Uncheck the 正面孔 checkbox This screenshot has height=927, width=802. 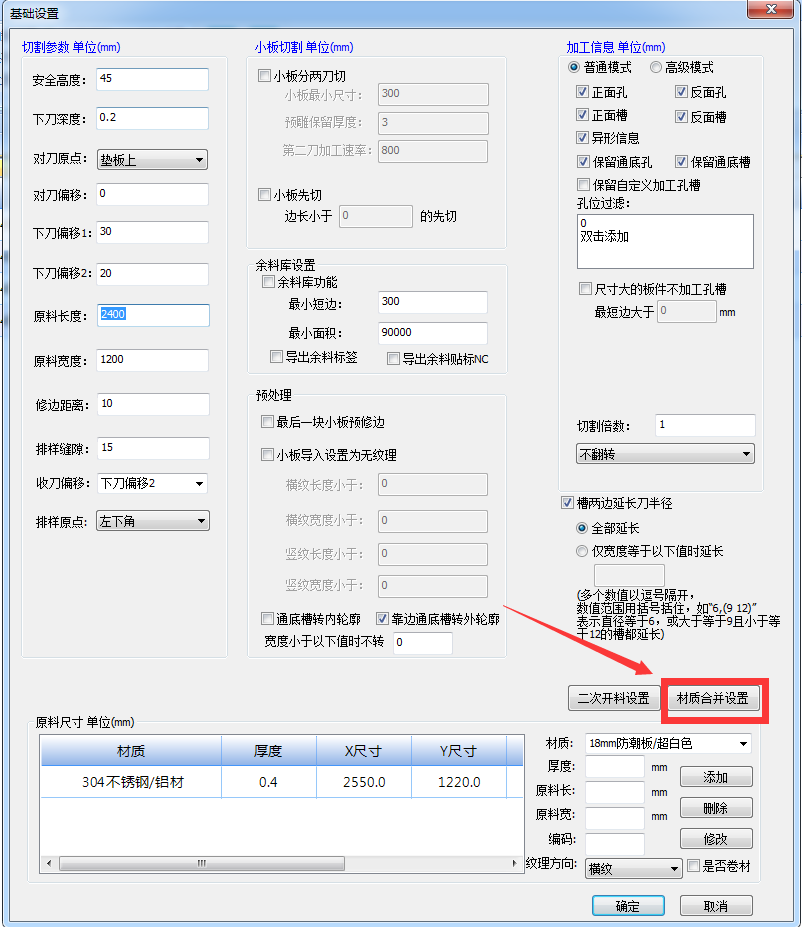[582, 92]
